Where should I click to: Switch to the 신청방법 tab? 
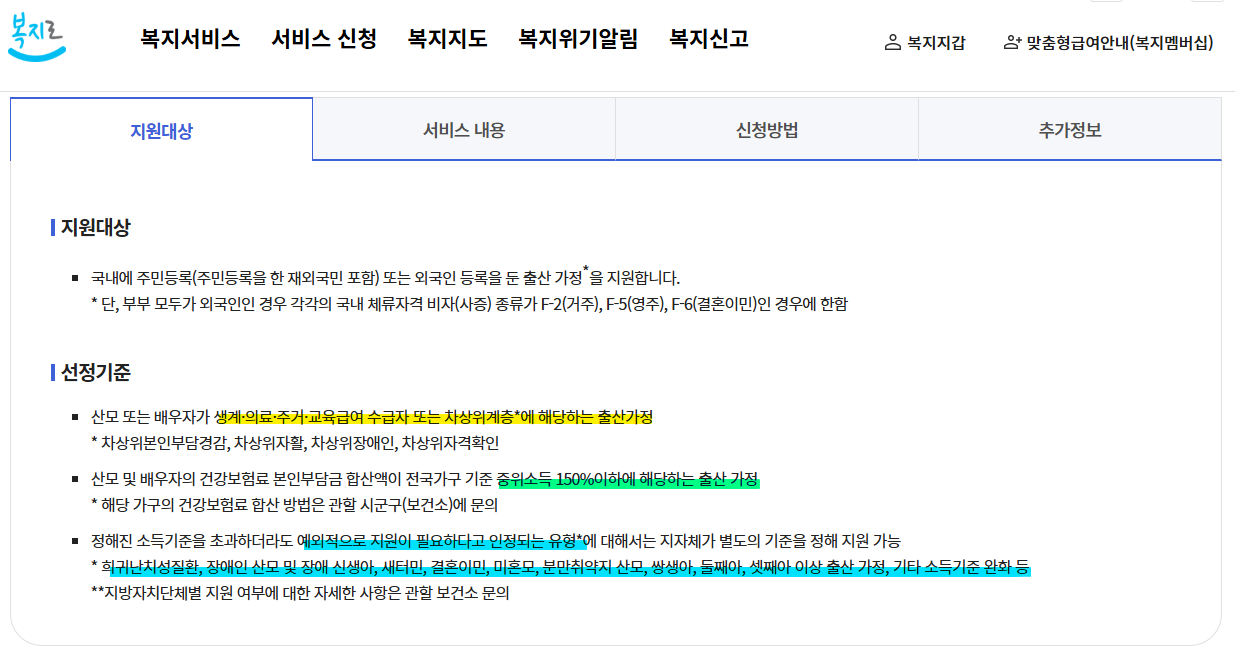[x=767, y=130]
